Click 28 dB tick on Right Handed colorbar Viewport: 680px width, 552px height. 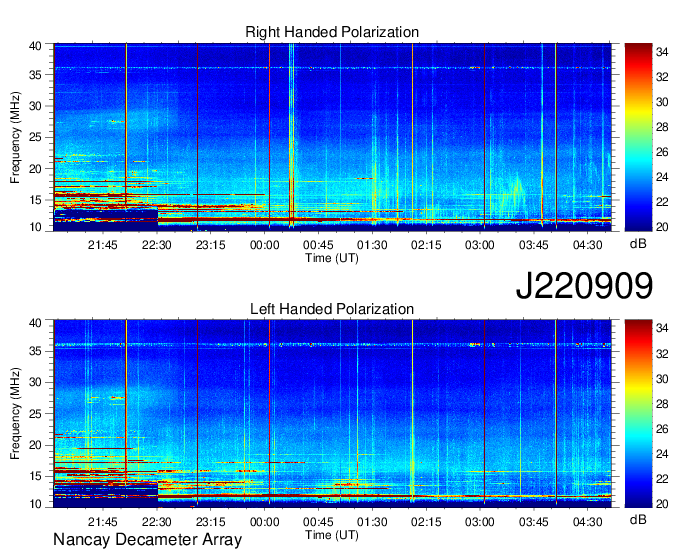pos(662,127)
